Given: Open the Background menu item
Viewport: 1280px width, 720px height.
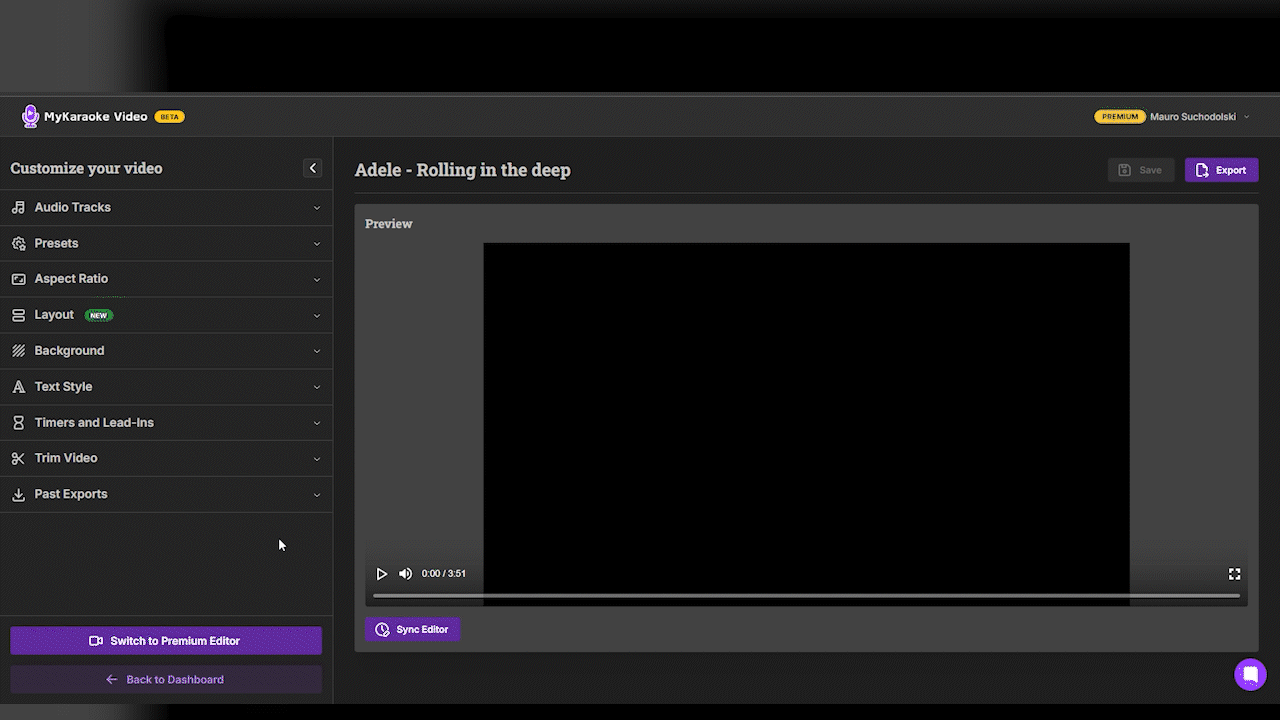Looking at the screenshot, I should (x=166, y=351).
